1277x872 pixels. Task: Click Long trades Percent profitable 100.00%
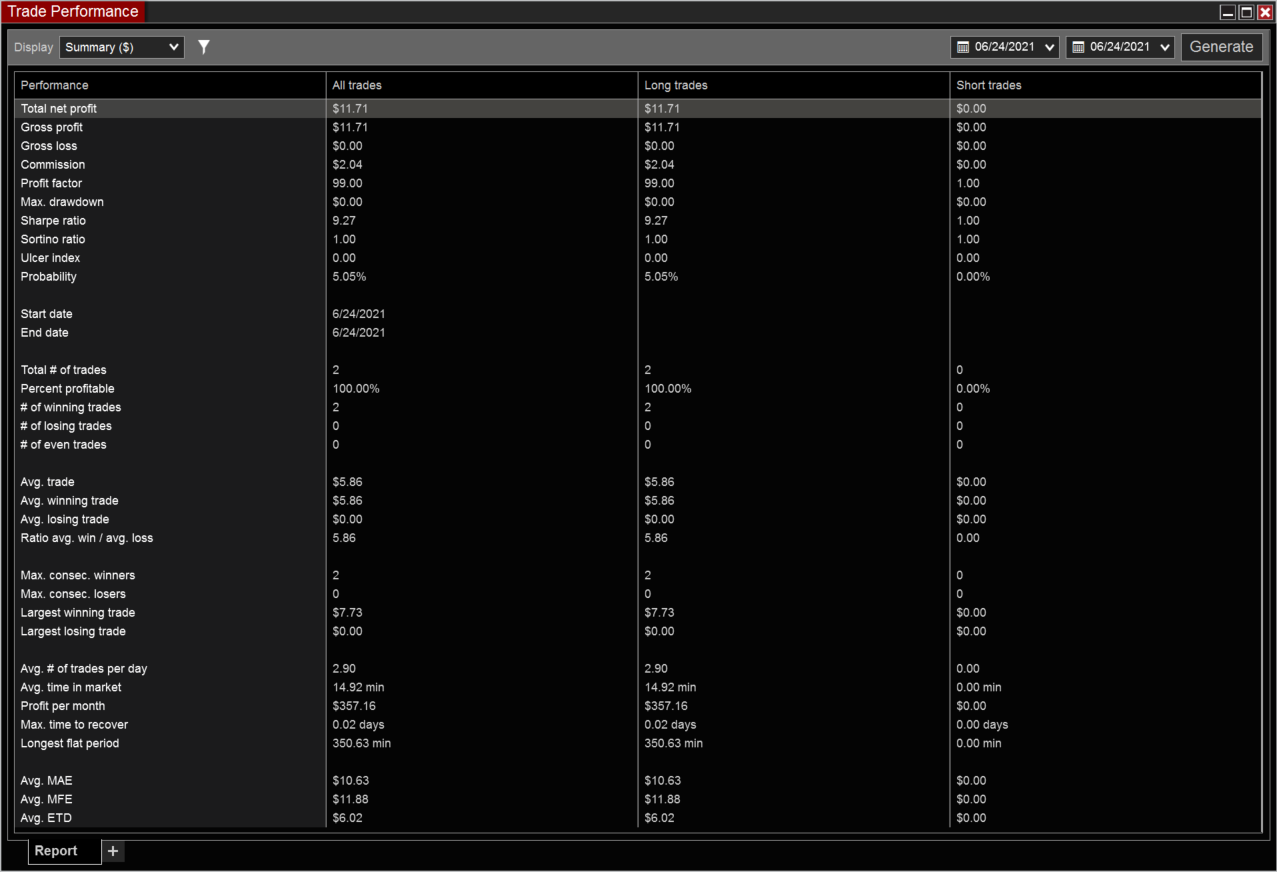click(668, 389)
